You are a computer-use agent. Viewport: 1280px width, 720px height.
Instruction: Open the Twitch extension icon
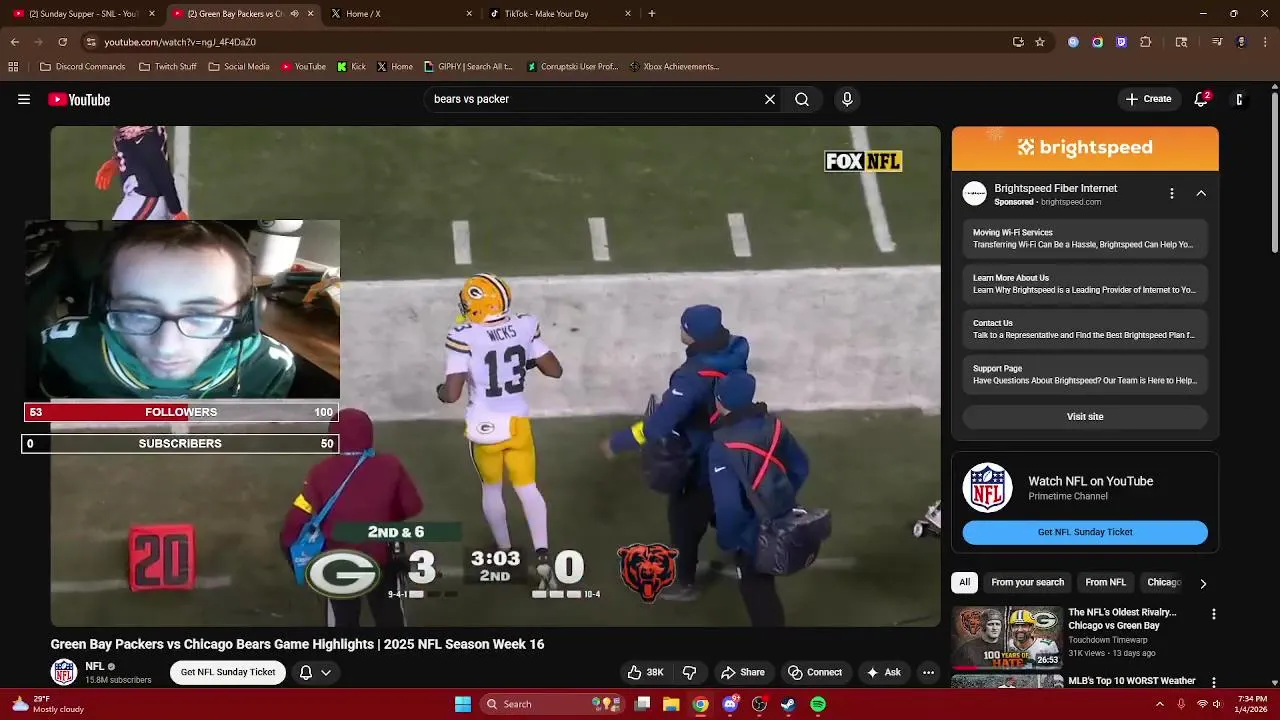click(1121, 42)
